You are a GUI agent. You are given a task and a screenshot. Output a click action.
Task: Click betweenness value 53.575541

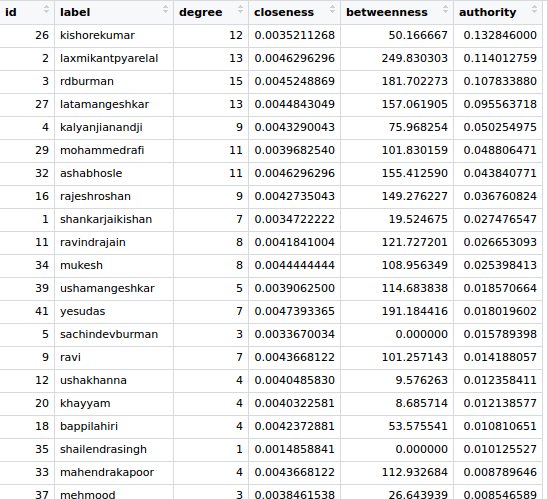tap(418, 427)
